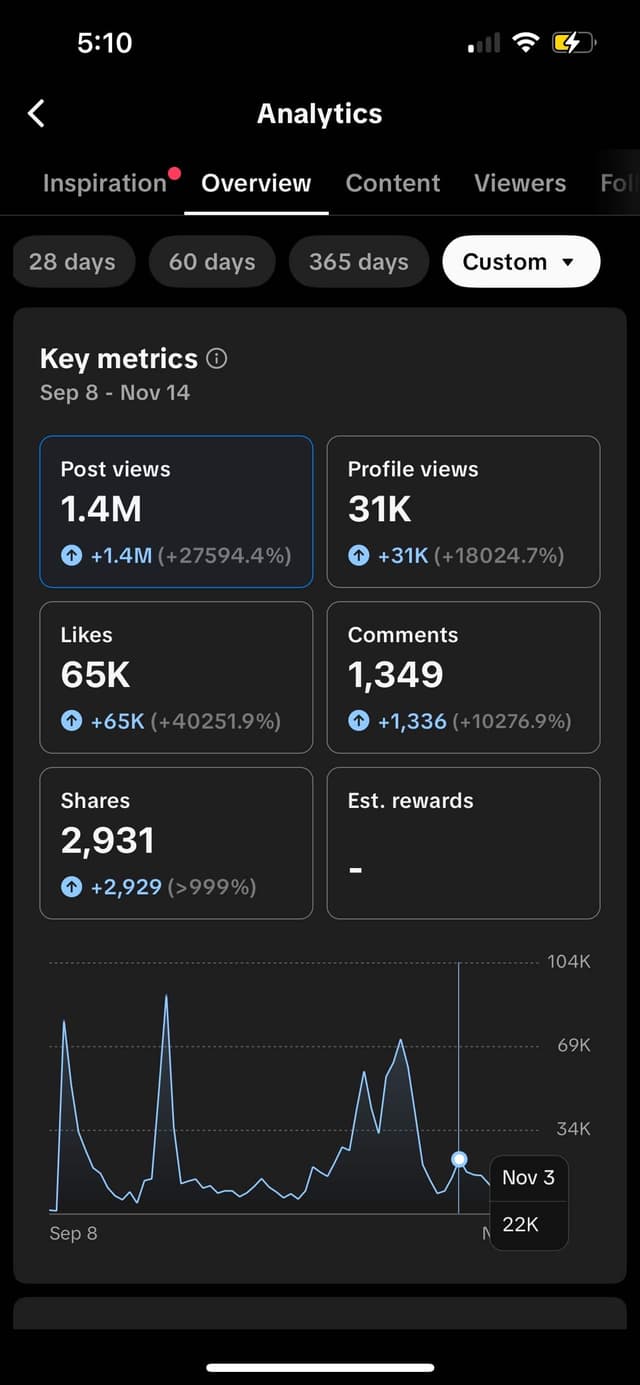Go to the Viewers tab
This screenshot has width=640, height=1385.
click(520, 183)
